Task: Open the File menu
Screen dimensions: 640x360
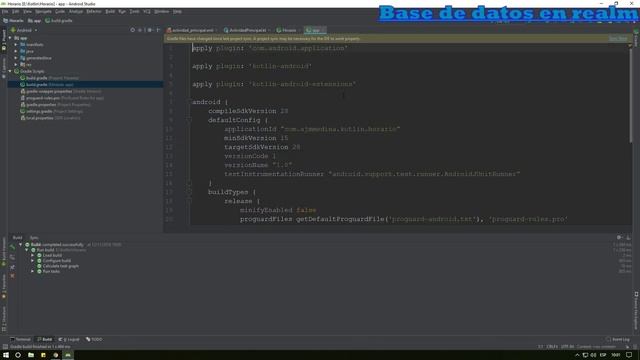Action: tap(4, 11)
